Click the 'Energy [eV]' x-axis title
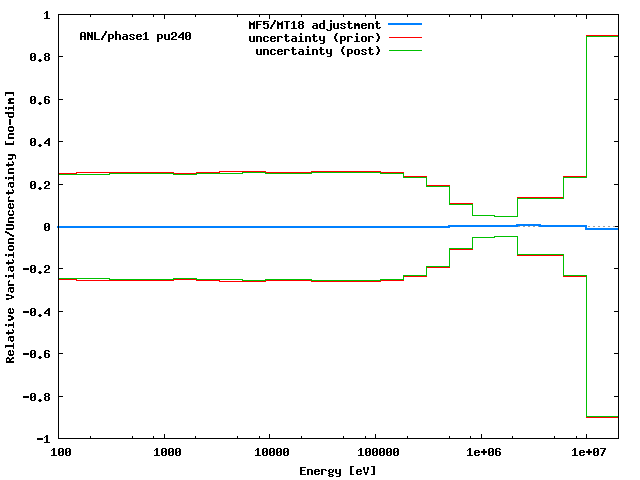The height and width of the screenshot is (480, 640). click(338, 470)
